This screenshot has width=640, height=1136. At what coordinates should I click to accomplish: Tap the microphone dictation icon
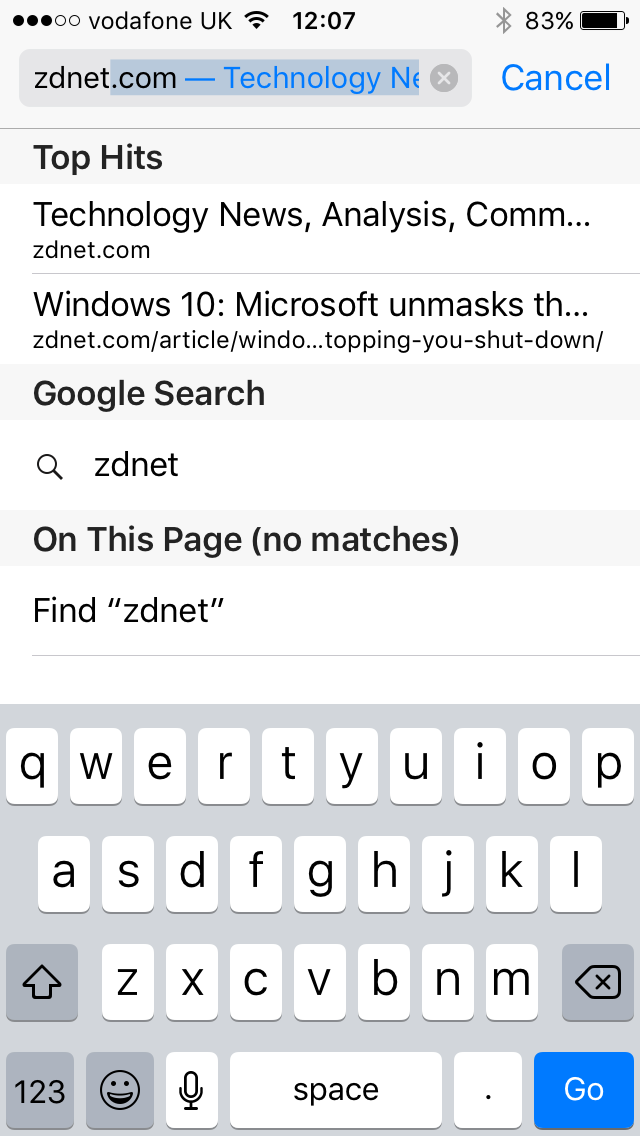click(x=192, y=1089)
